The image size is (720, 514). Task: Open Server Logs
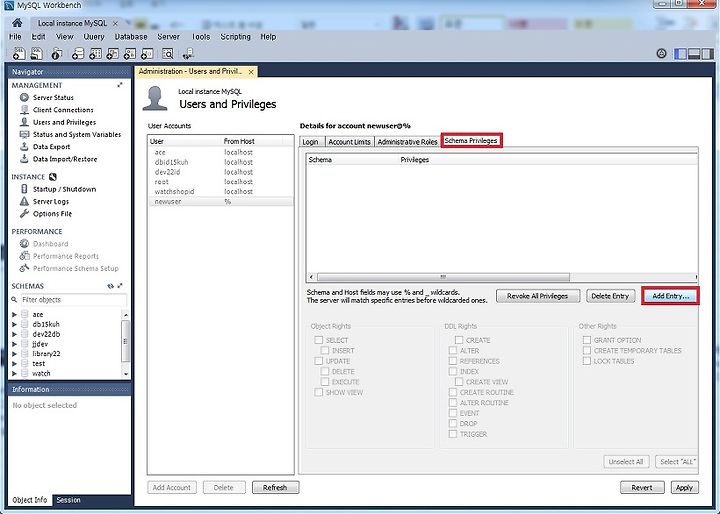coord(51,201)
